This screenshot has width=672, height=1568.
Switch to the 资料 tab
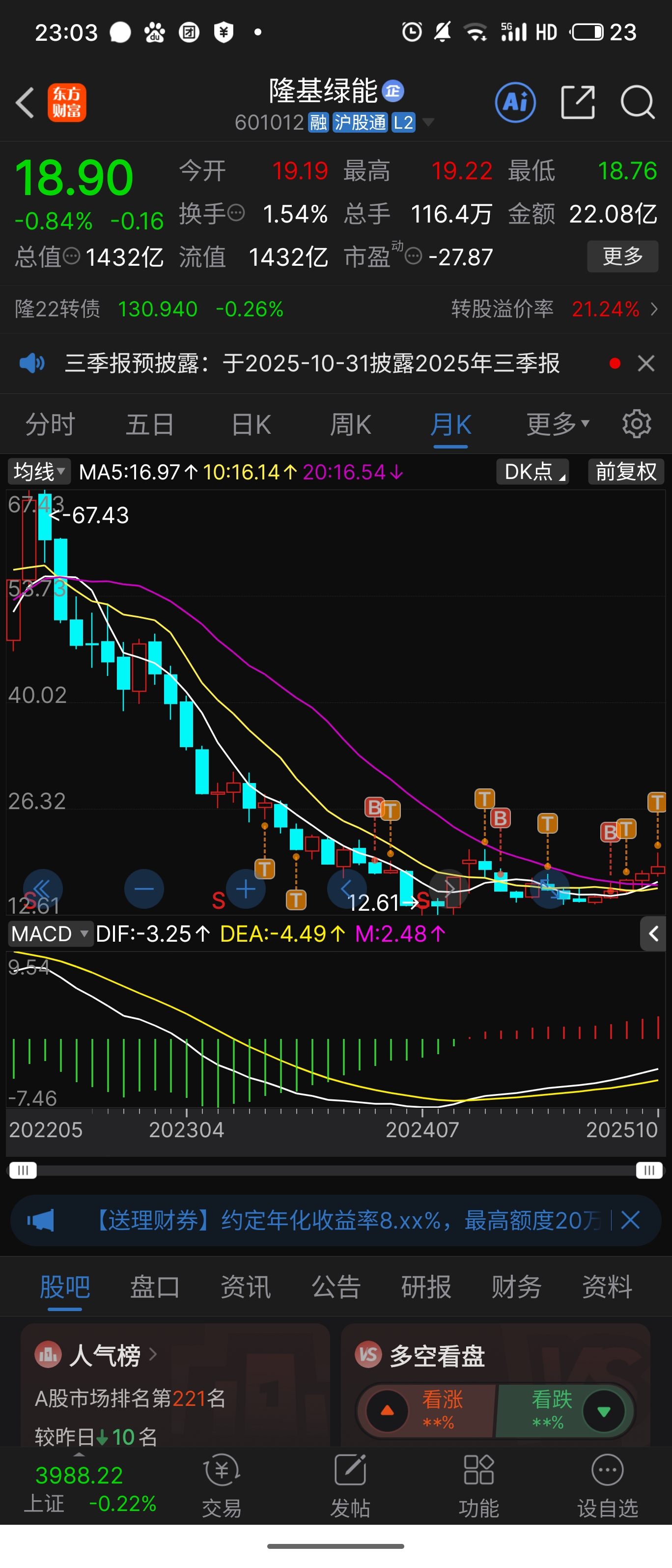pyautogui.click(x=607, y=1287)
